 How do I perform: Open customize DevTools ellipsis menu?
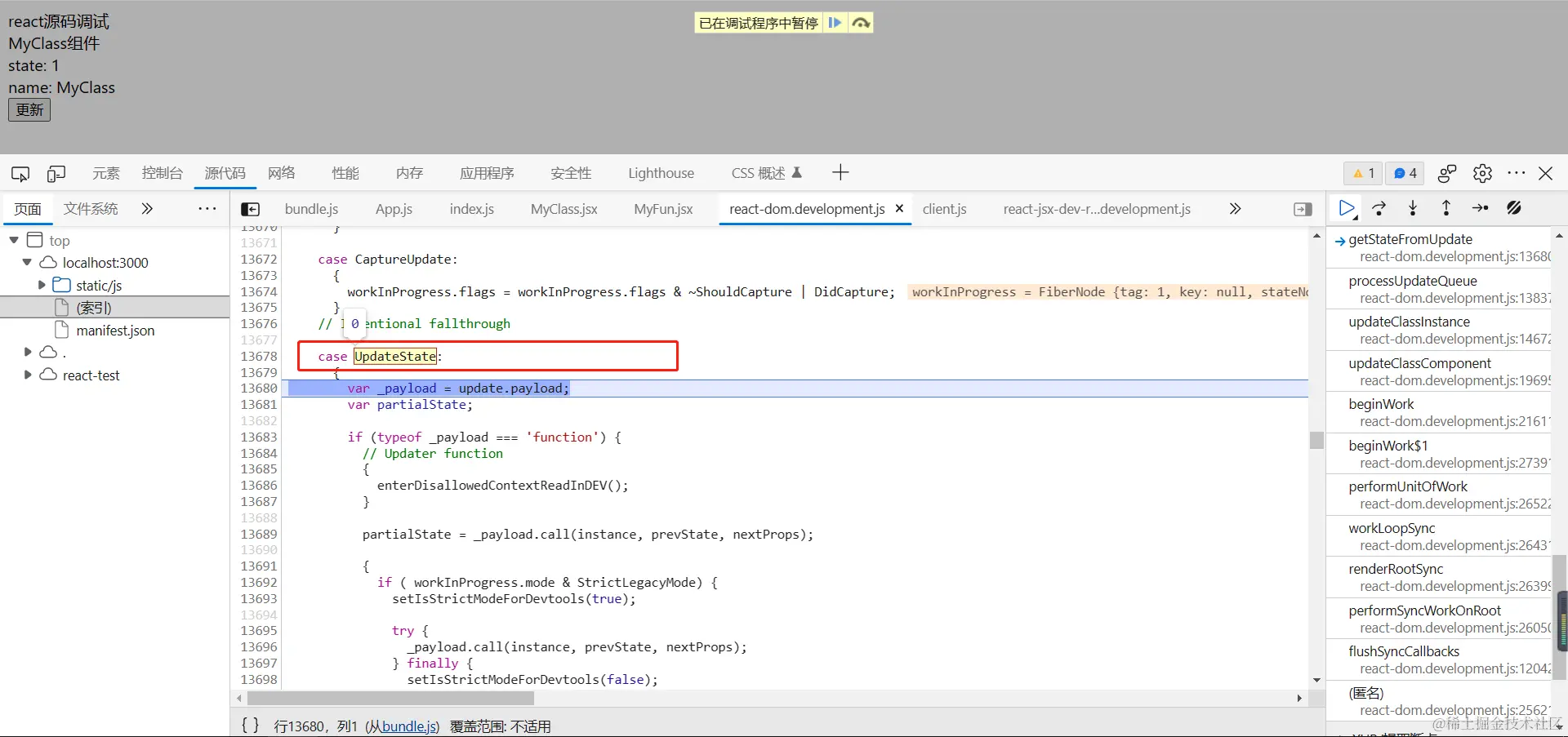(x=1517, y=173)
